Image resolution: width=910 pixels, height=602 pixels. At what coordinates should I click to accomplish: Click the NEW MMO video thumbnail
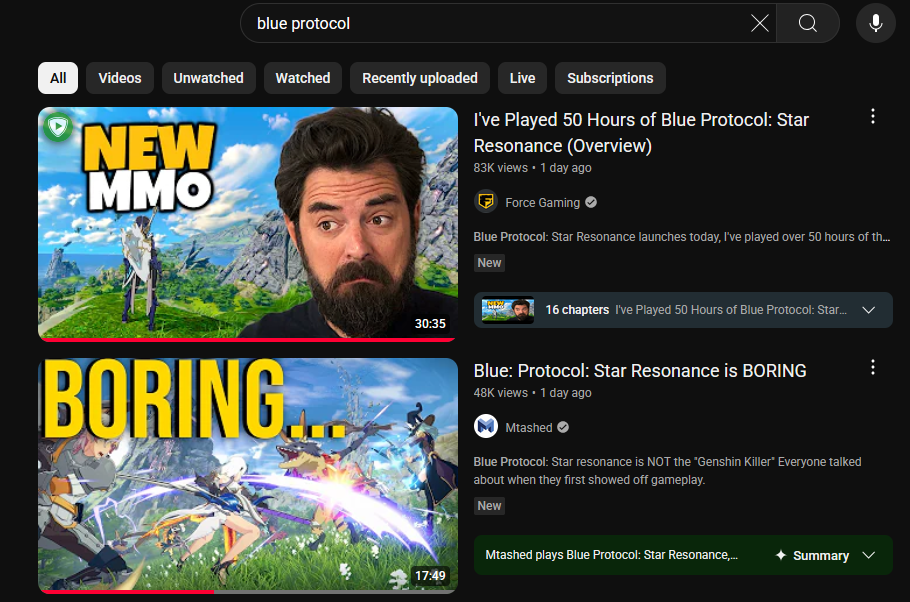coord(248,222)
